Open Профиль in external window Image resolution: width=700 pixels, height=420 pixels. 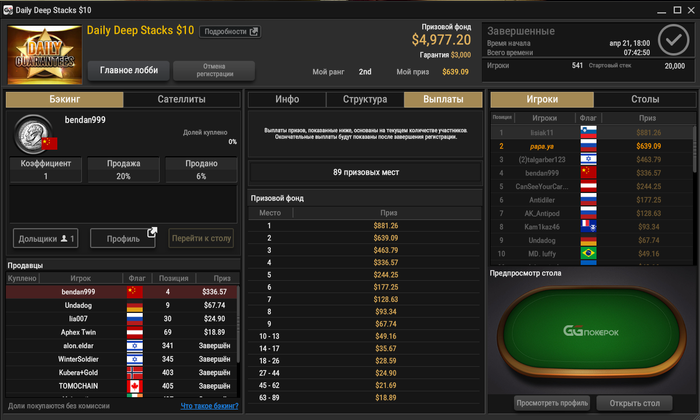coord(123,238)
